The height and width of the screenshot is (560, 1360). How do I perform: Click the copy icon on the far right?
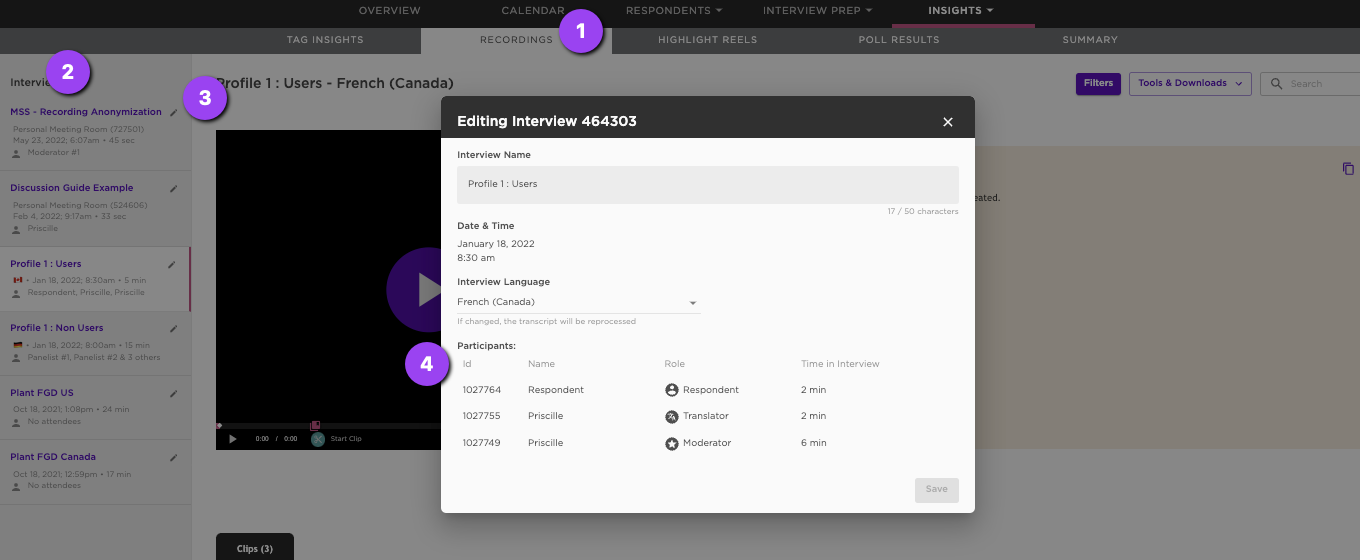[1348, 169]
